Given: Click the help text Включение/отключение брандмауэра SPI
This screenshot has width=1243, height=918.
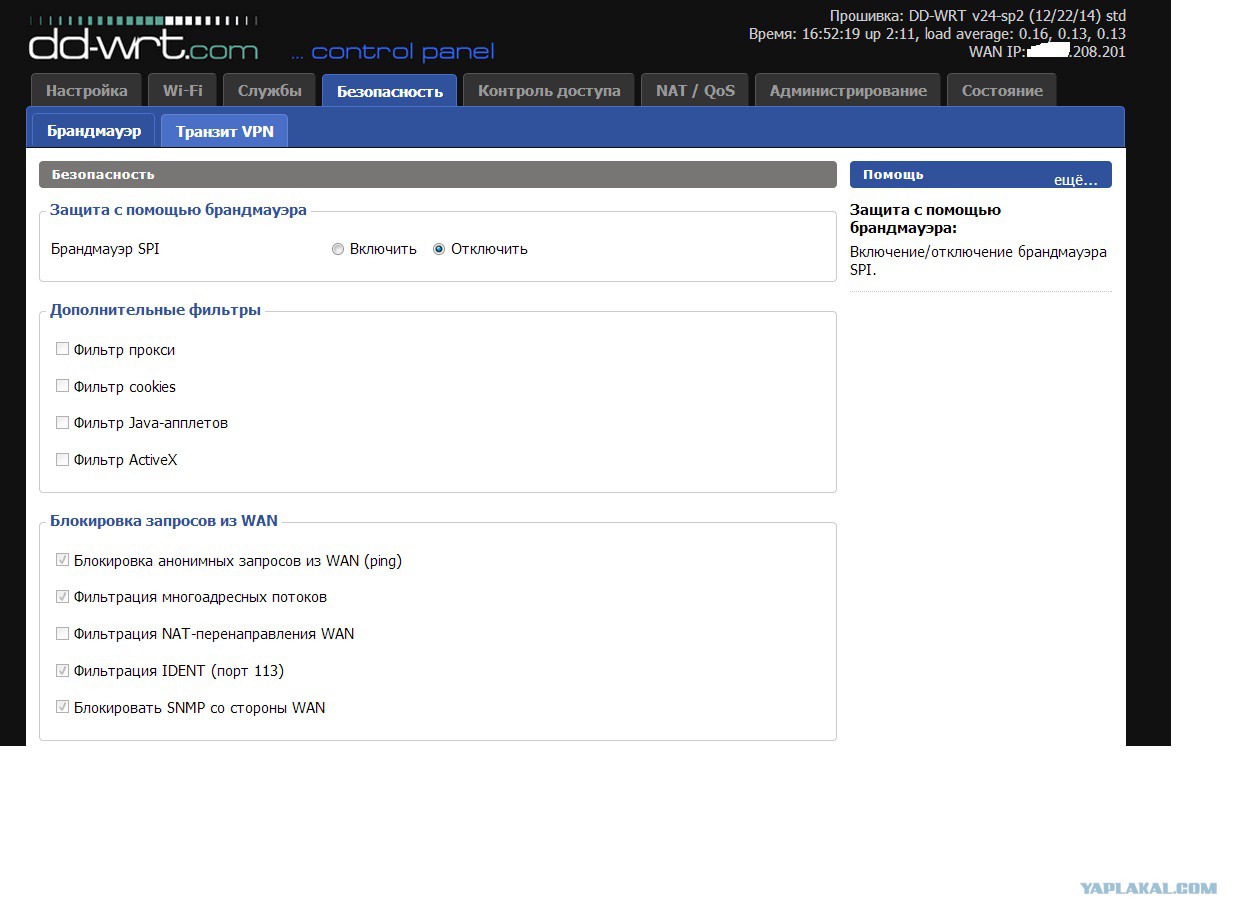Looking at the screenshot, I should pos(978,261).
